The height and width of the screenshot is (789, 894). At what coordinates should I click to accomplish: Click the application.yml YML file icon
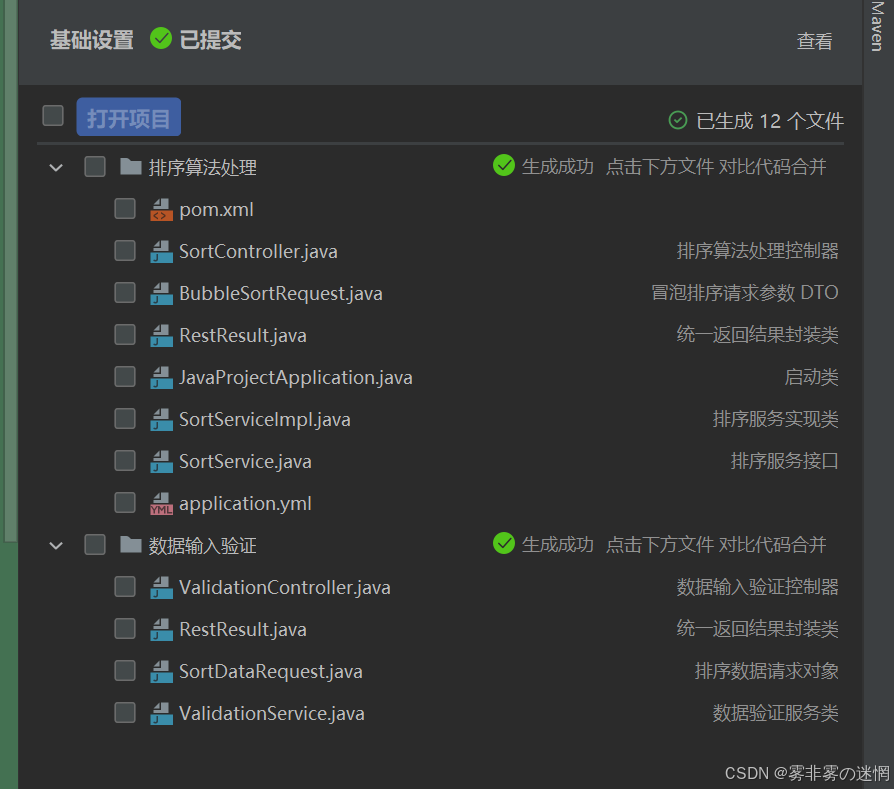(161, 503)
